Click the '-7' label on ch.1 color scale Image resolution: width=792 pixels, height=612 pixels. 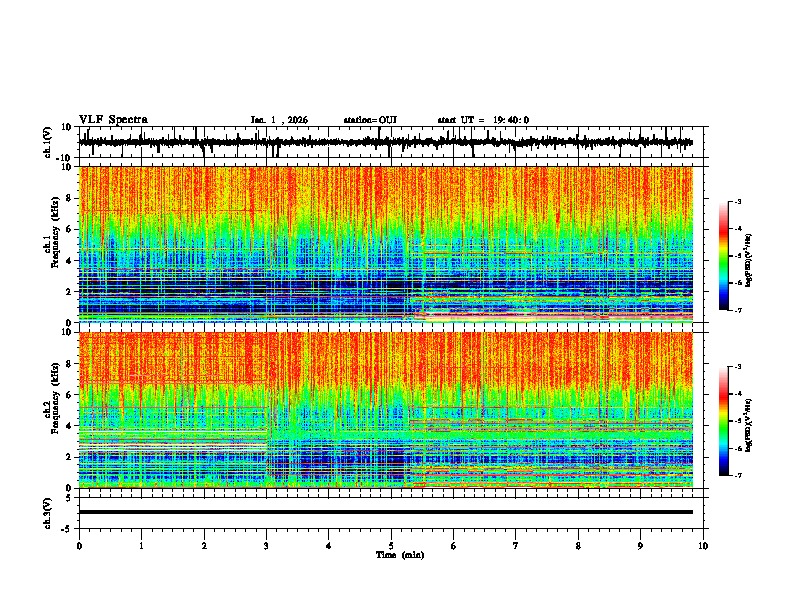point(738,310)
